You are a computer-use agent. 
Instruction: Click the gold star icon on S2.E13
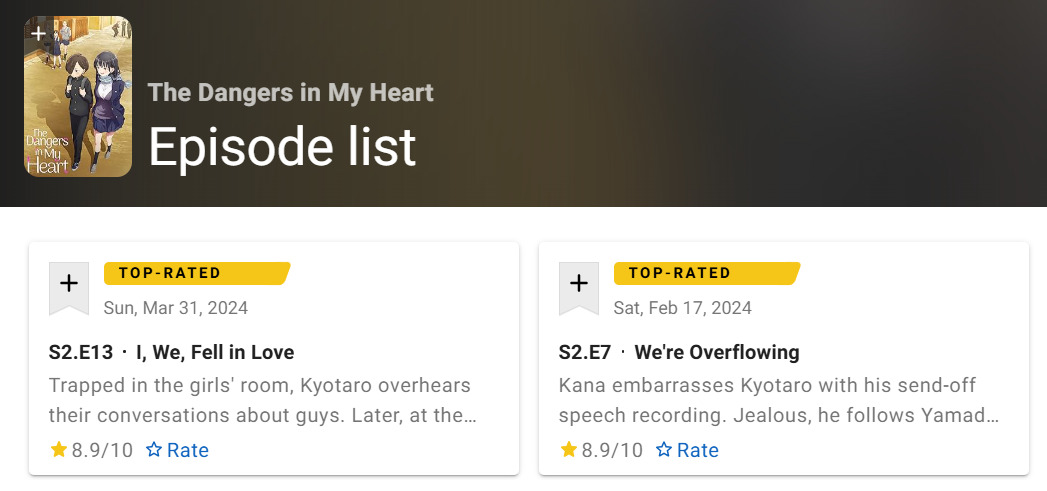[59, 450]
